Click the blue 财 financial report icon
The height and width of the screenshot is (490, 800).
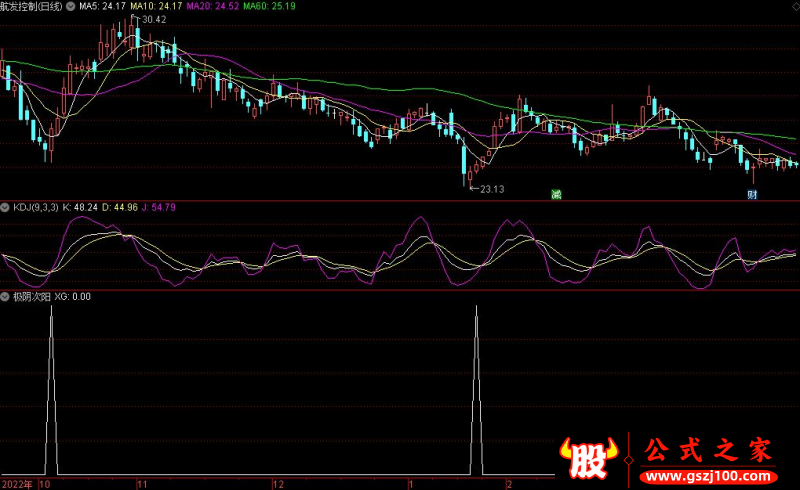(x=752, y=194)
